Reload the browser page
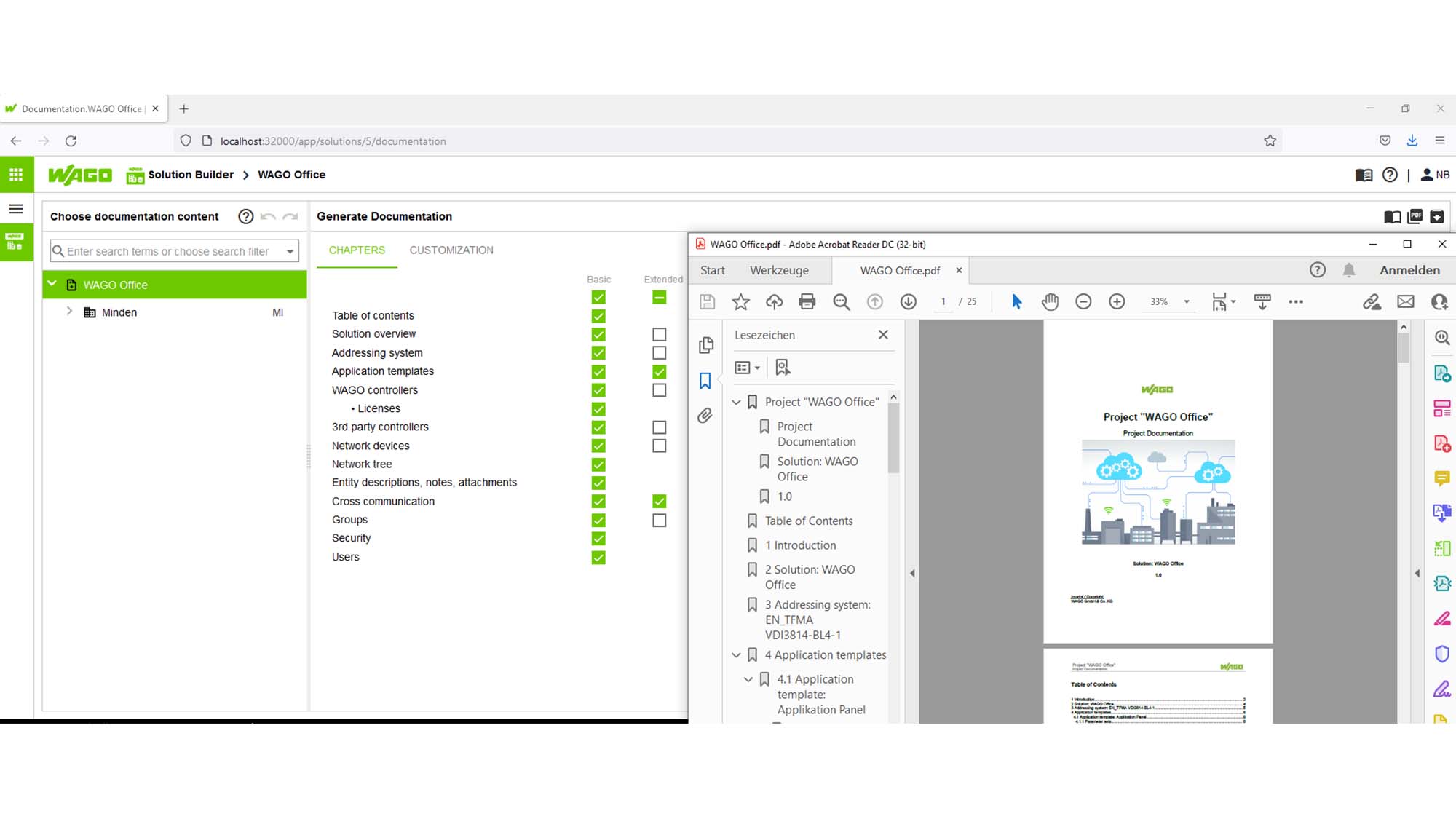 tap(71, 141)
